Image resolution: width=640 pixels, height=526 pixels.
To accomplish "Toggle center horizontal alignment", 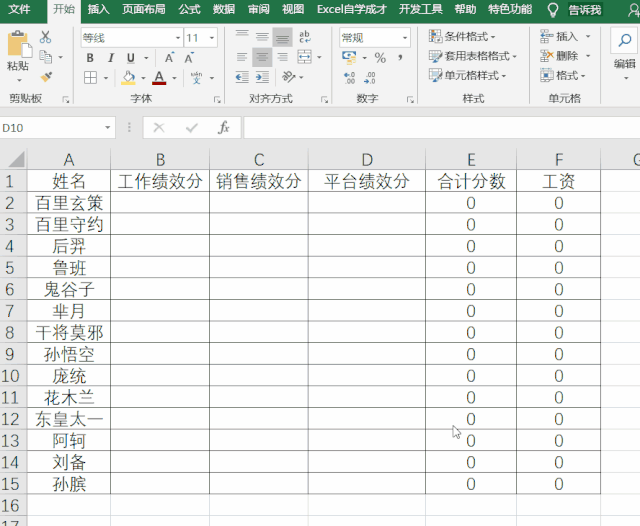I will tap(262, 58).
